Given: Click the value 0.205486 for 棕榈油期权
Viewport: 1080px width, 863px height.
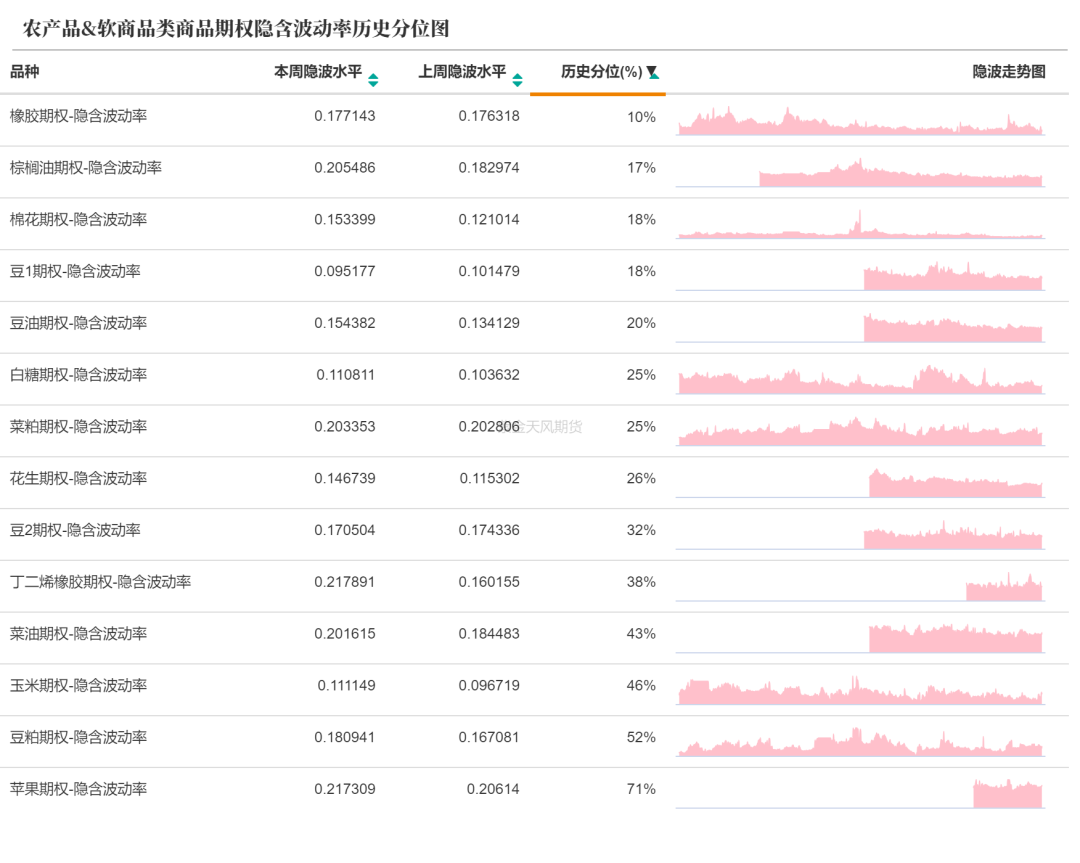Looking at the screenshot, I should coord(345,167).
